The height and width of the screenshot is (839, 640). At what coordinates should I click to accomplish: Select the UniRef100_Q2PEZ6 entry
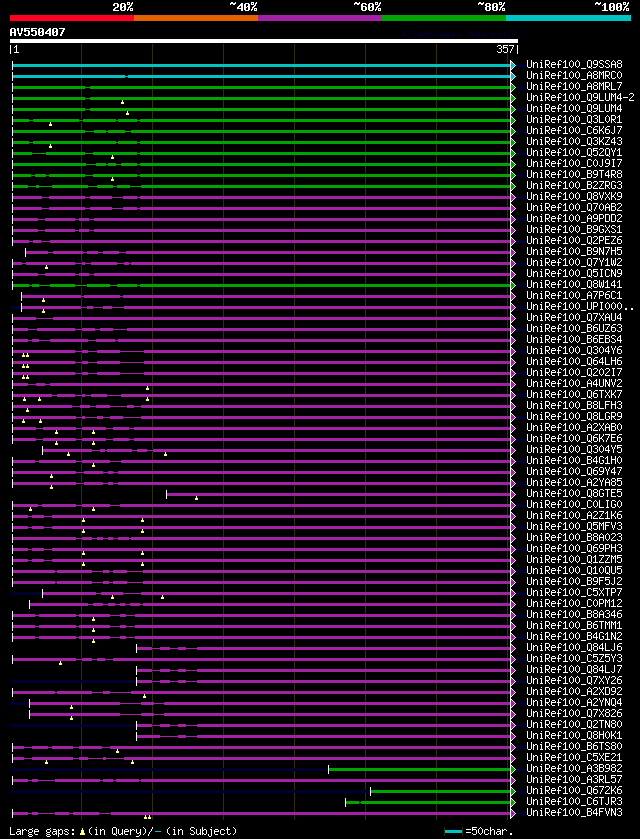tap(574, 241)
